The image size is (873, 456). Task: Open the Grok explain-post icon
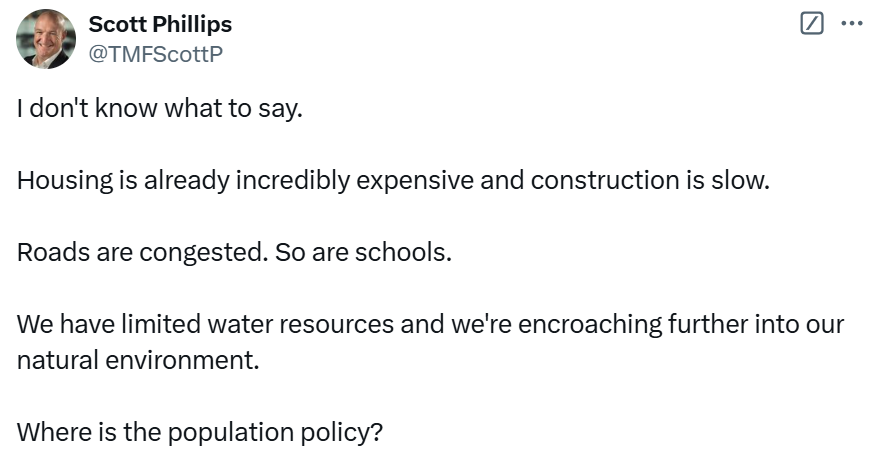[x=813, y=24]
